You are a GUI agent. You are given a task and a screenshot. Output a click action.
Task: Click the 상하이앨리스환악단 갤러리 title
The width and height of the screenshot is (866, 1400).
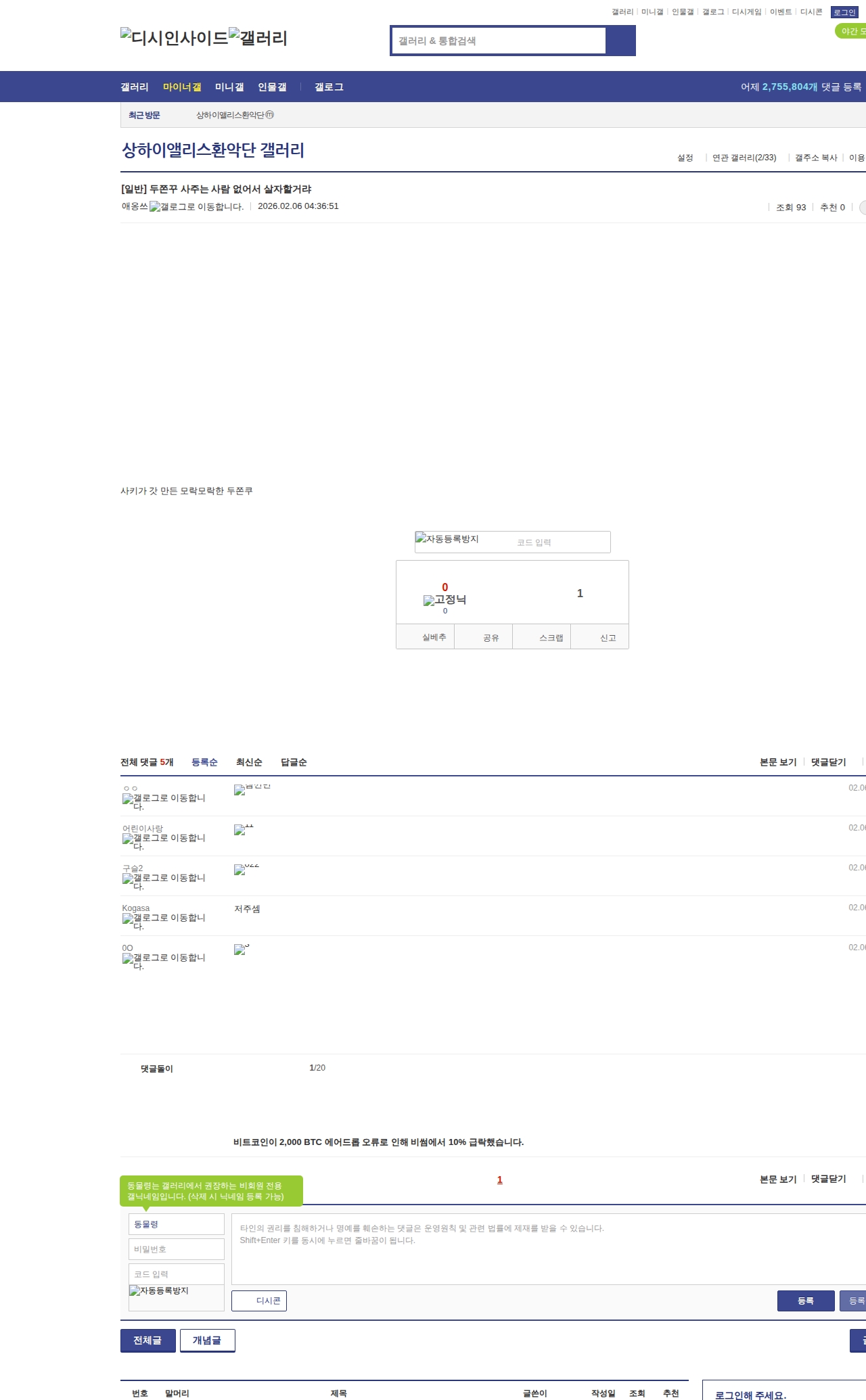coord(213,149)
